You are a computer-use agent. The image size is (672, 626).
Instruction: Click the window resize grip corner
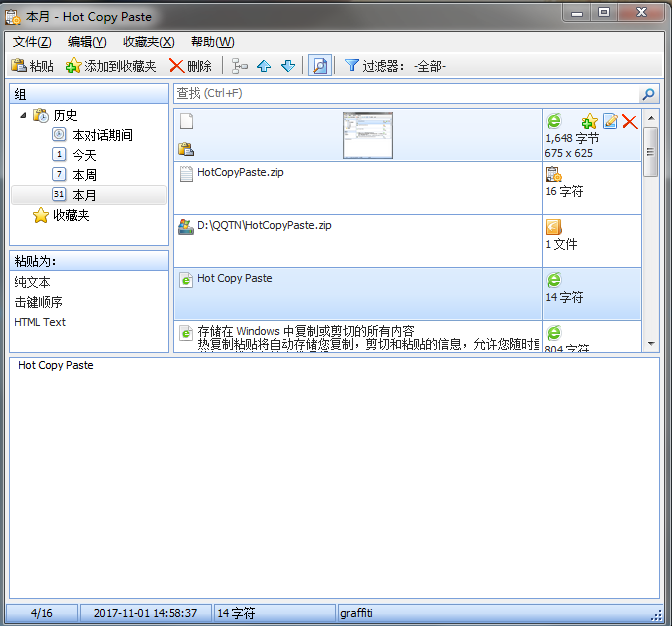(x=656, y=616)
